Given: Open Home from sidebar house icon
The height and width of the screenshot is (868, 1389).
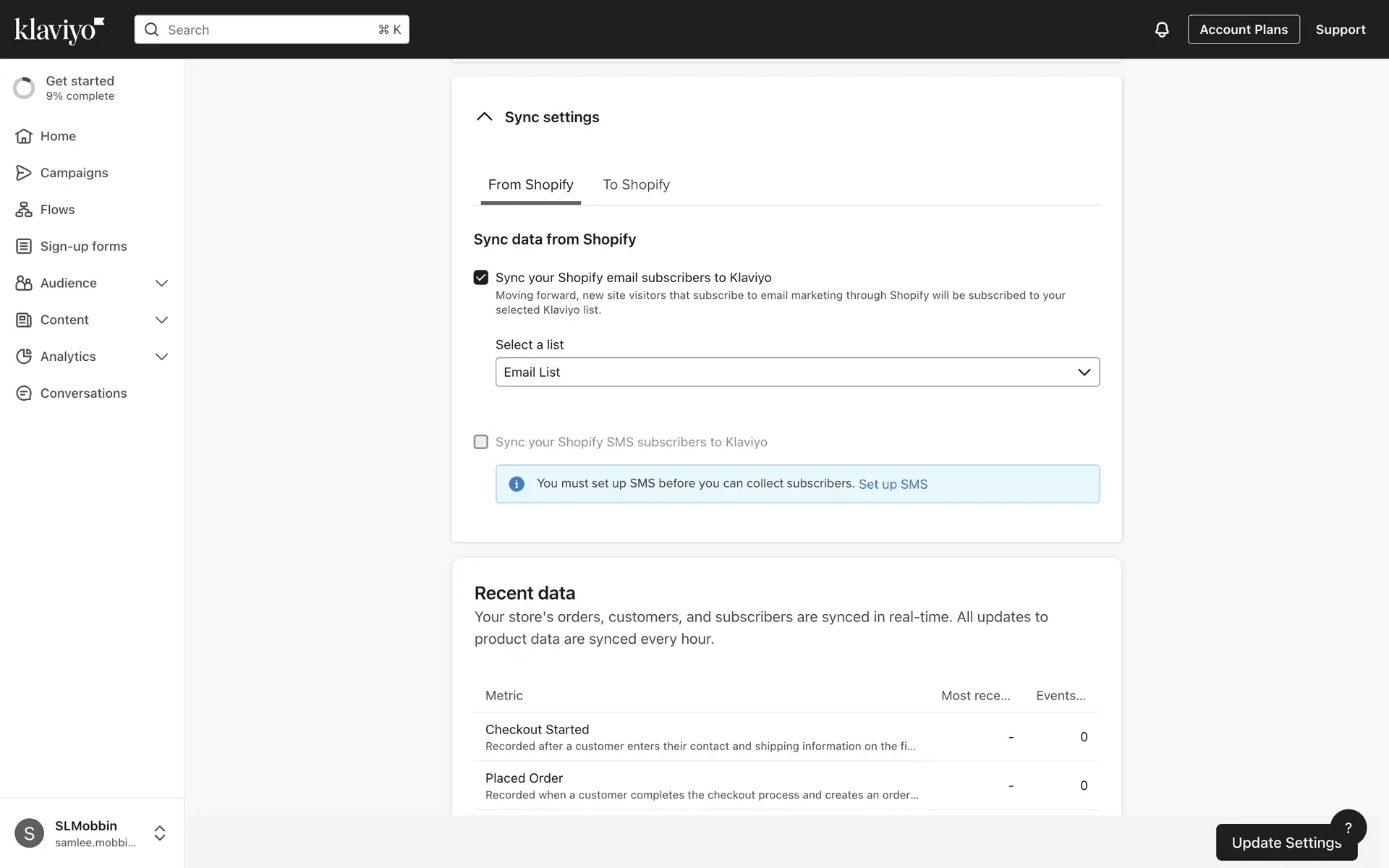Looking at the screenshot, I should point(24,136).
